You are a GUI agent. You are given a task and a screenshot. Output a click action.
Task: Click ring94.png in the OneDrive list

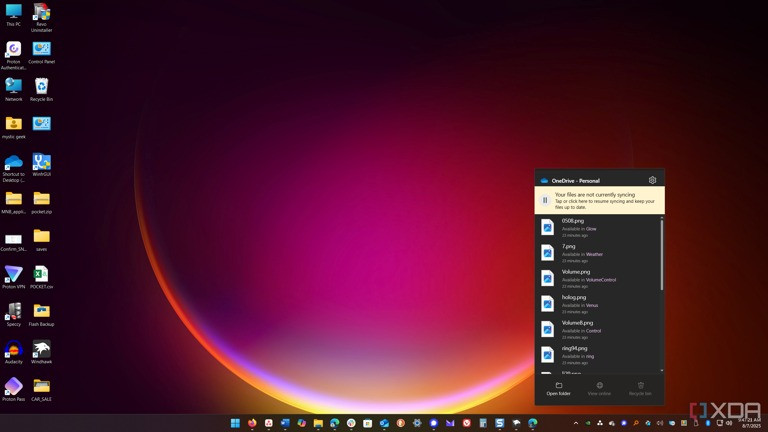coord(575,348)
